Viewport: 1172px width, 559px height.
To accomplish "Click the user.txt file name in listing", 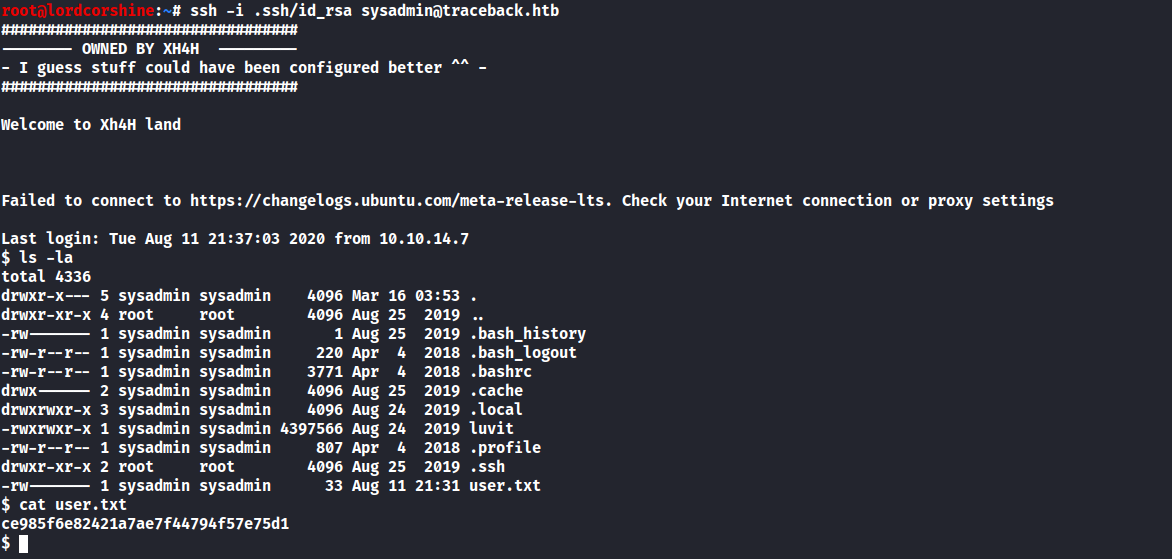I will coord(504,486).
